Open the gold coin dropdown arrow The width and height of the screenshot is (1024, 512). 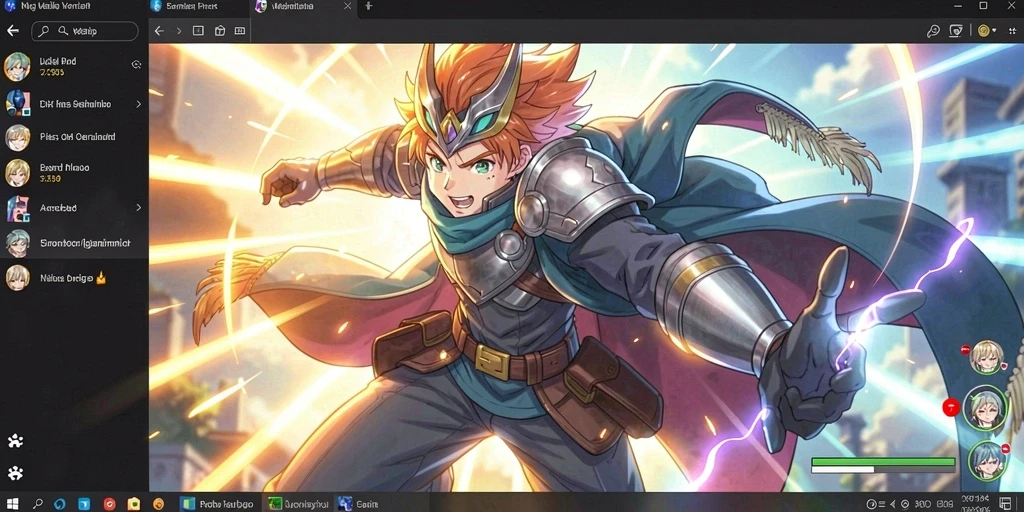point(994,31)
